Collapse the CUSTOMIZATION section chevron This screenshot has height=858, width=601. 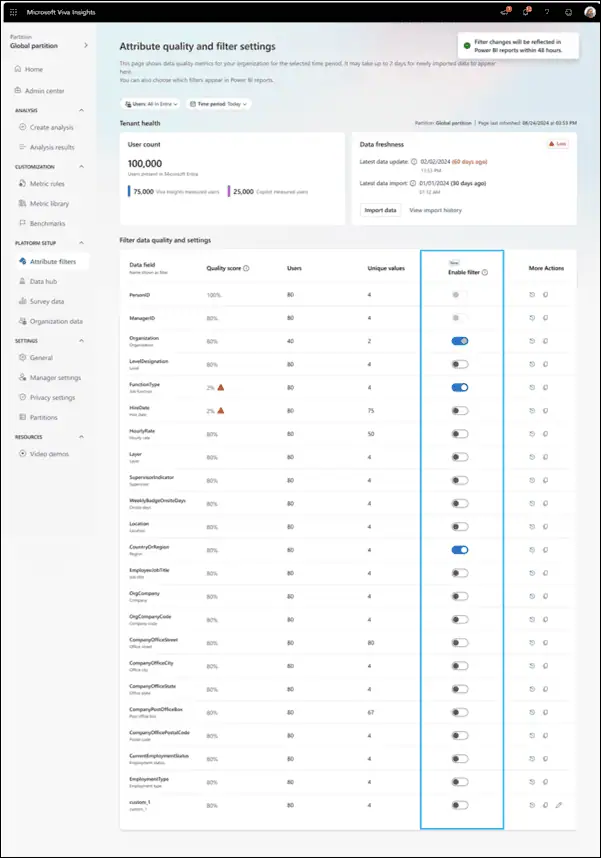click(x=82, y=166)
